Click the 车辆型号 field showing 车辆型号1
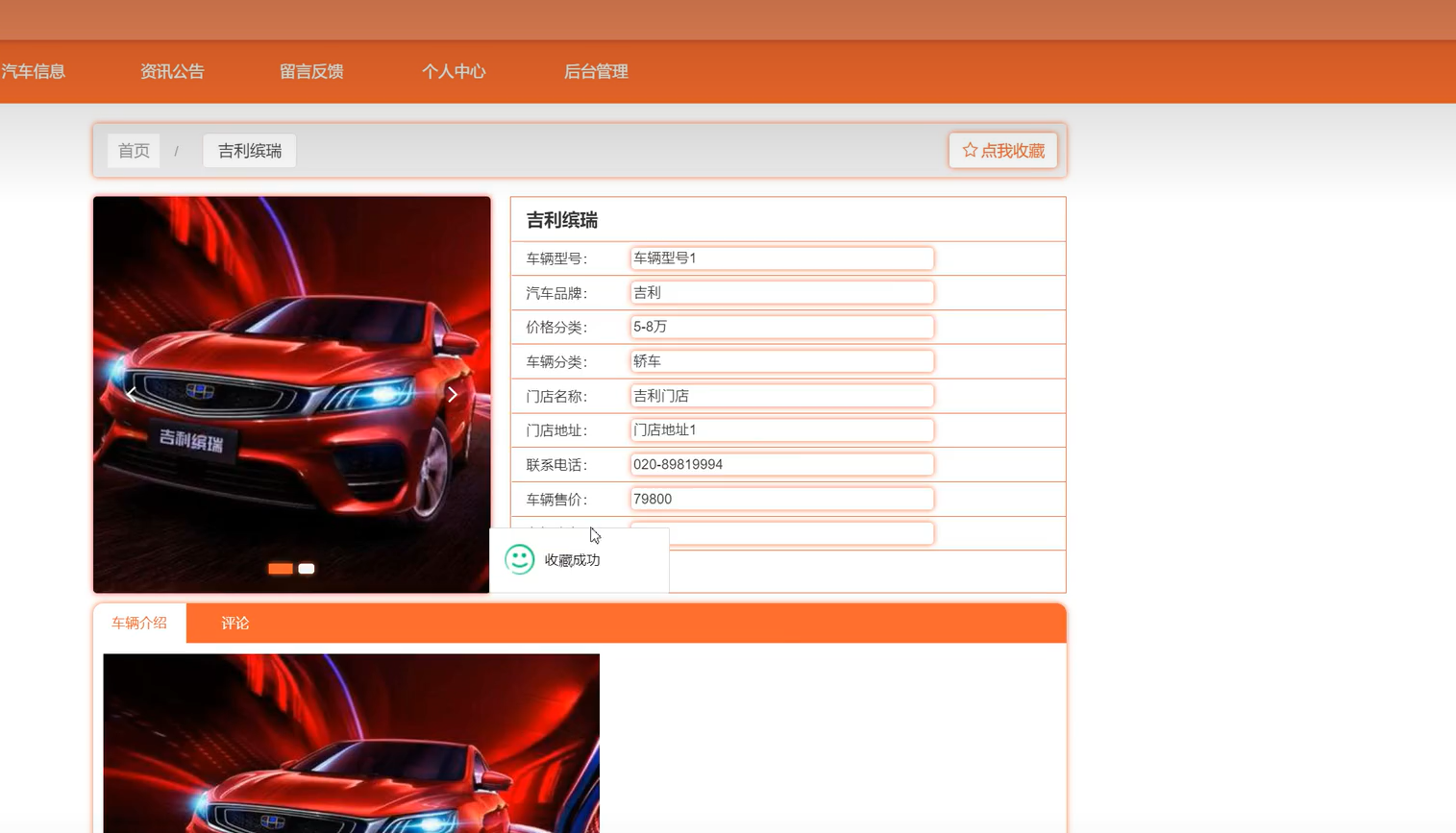This screenshot has width=1456, height=833. tap(781, 257)
